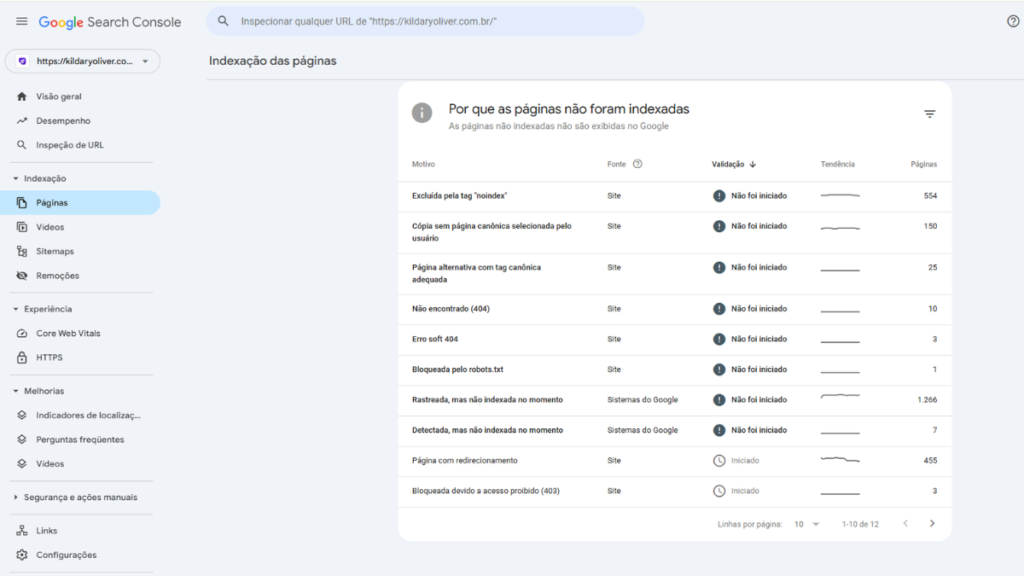
Task: Open Erro soft 404 row
Action: (x=675, y=339)
